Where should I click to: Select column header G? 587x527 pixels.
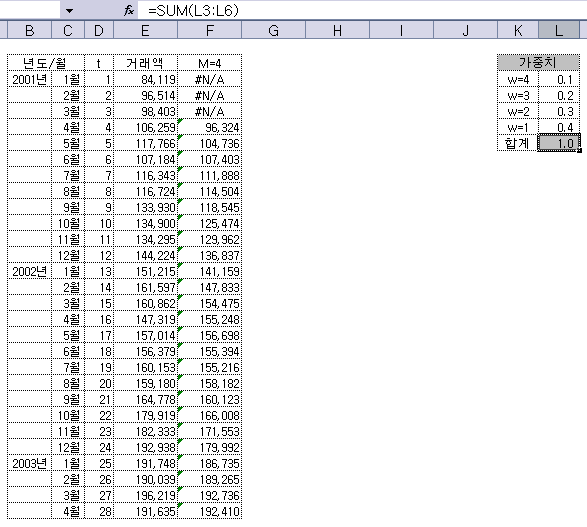(x=274, y=30)
